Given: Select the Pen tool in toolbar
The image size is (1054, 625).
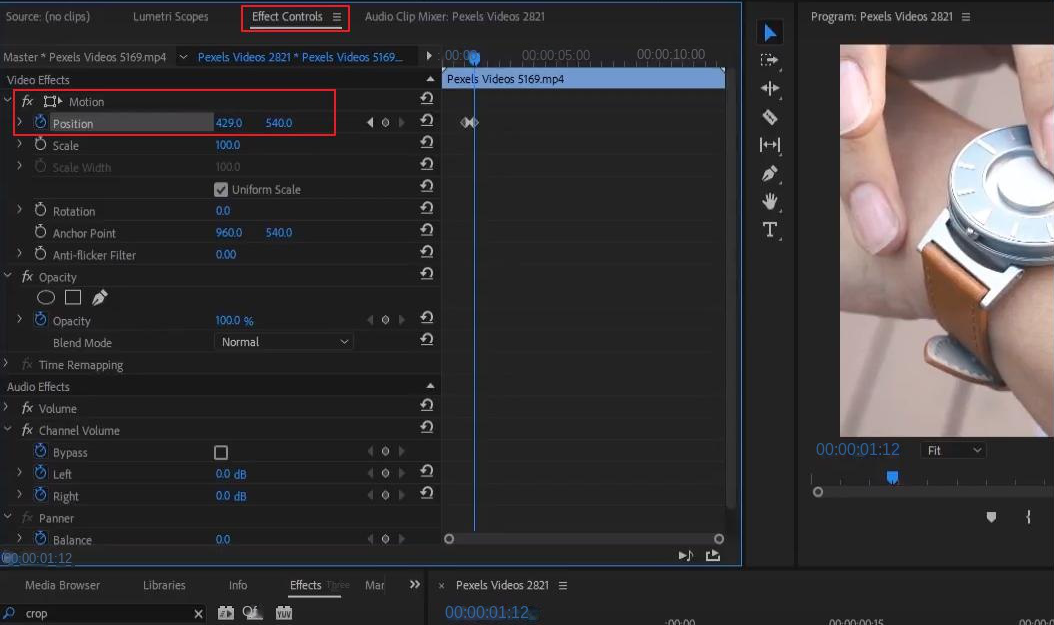Looking at the screenshot, I should (770, 173).
